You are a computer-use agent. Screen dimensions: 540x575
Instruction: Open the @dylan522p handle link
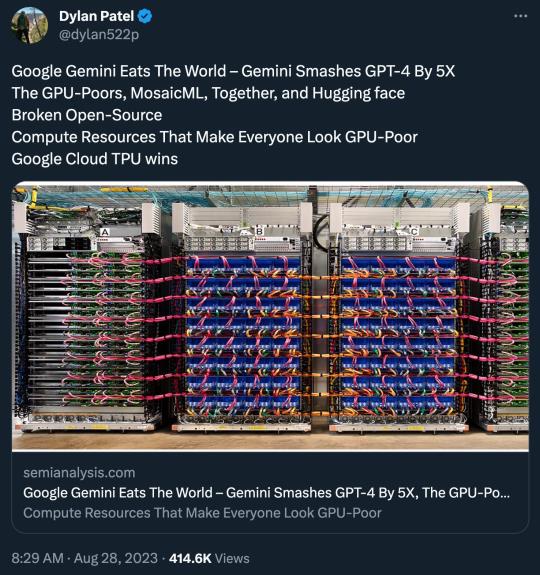tap(99, 34)
